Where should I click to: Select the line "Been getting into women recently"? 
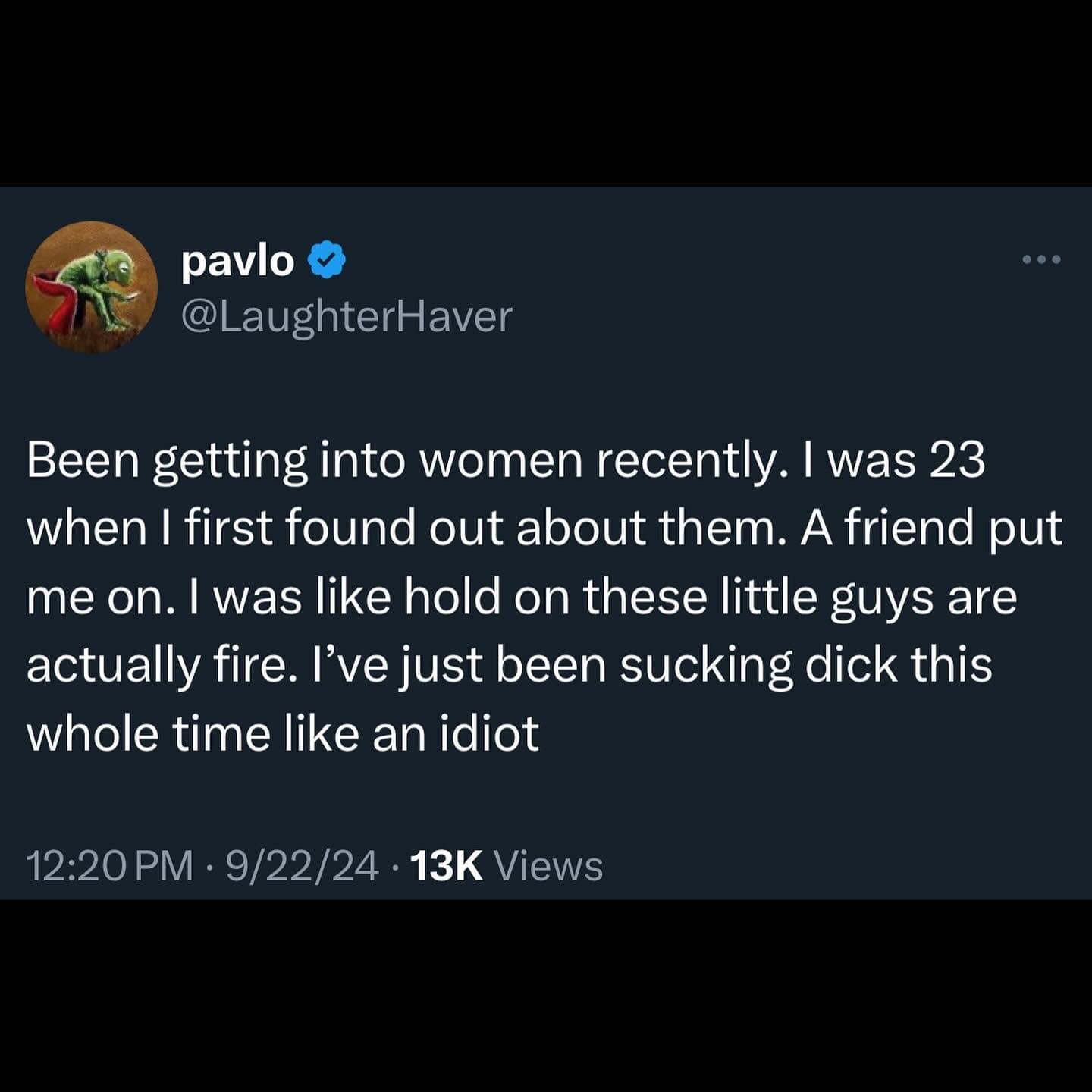[x=403, y=462]
